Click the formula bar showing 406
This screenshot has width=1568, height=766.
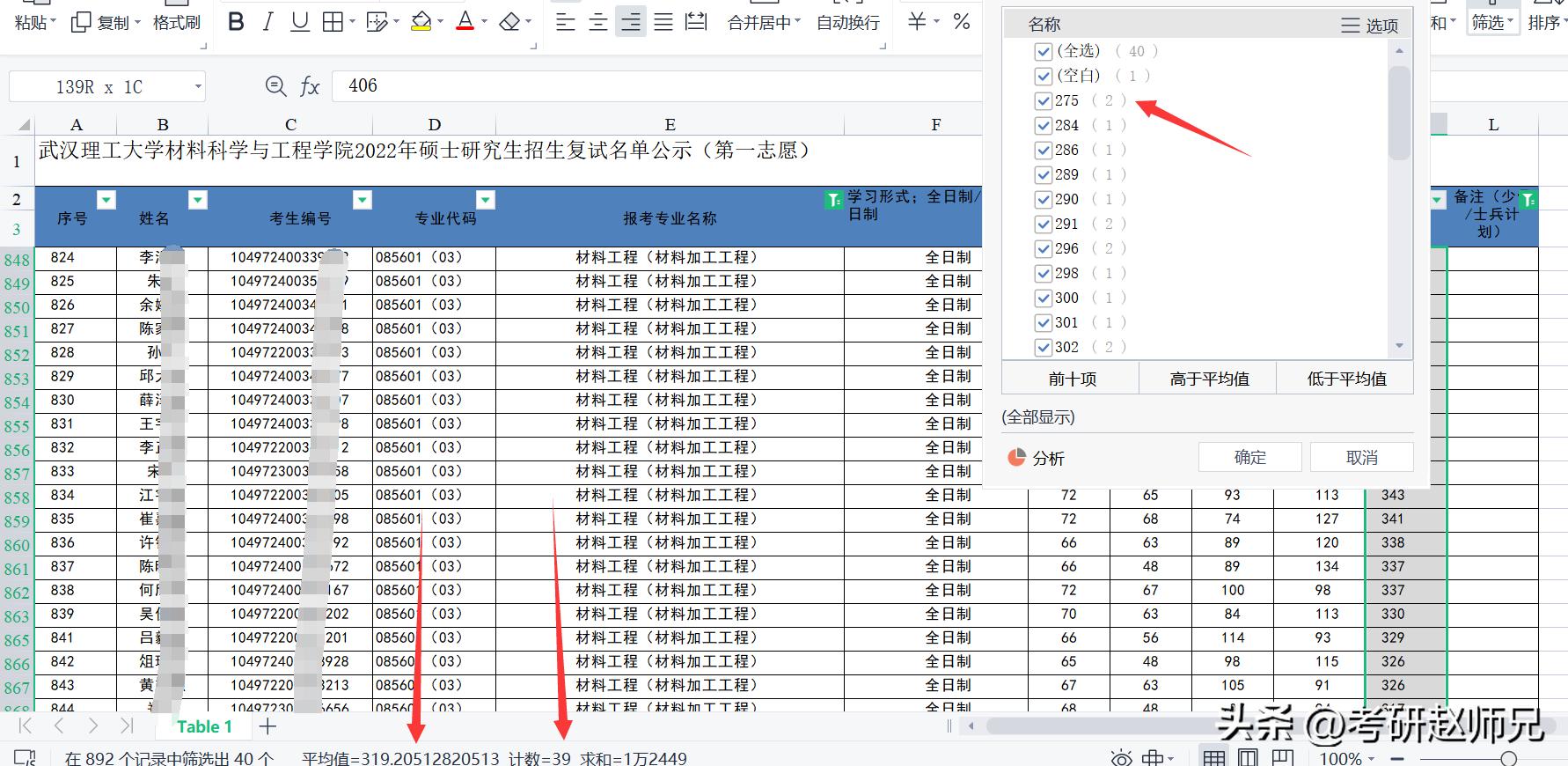point(657,85)
